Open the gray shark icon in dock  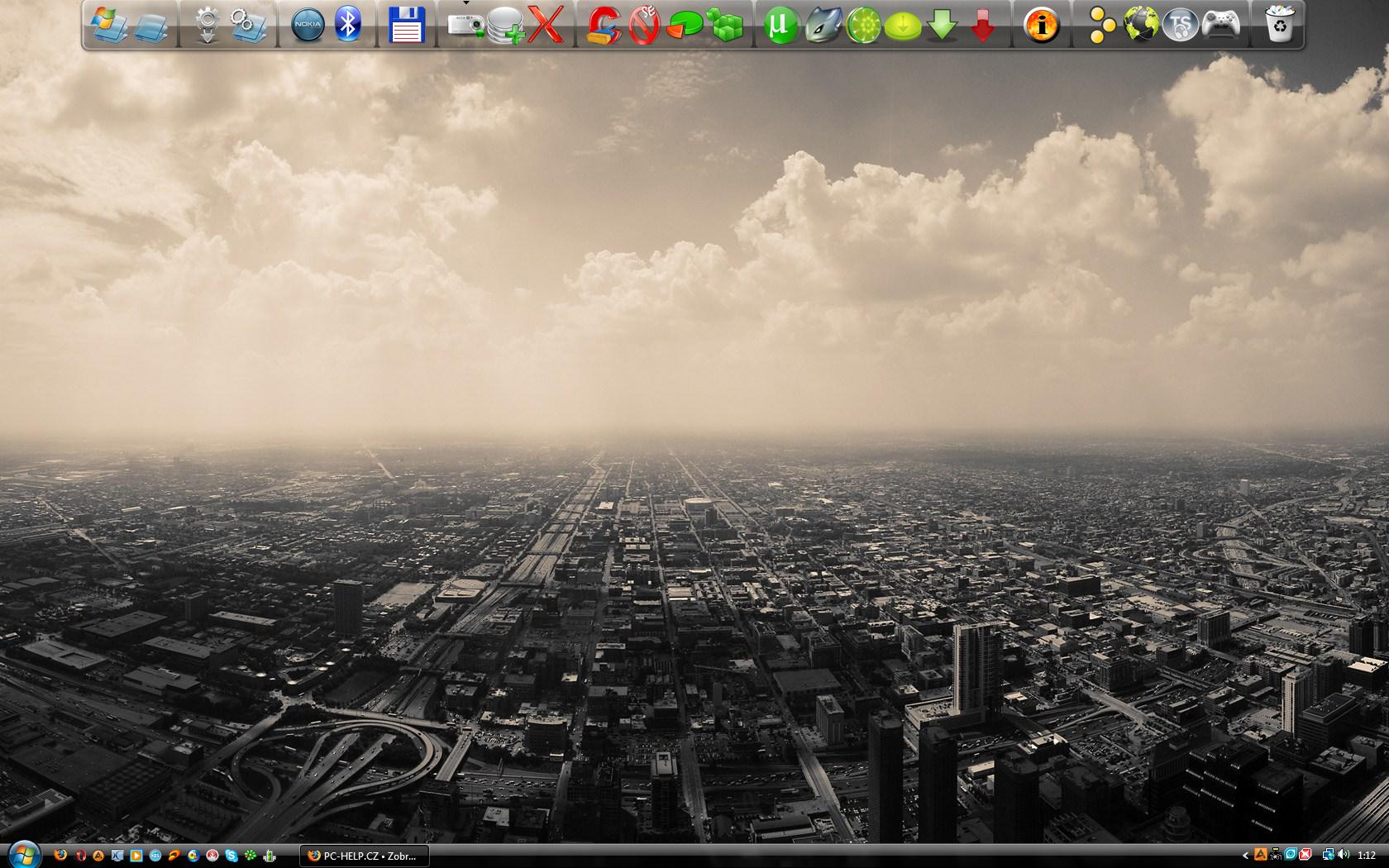tap(823, 25)
